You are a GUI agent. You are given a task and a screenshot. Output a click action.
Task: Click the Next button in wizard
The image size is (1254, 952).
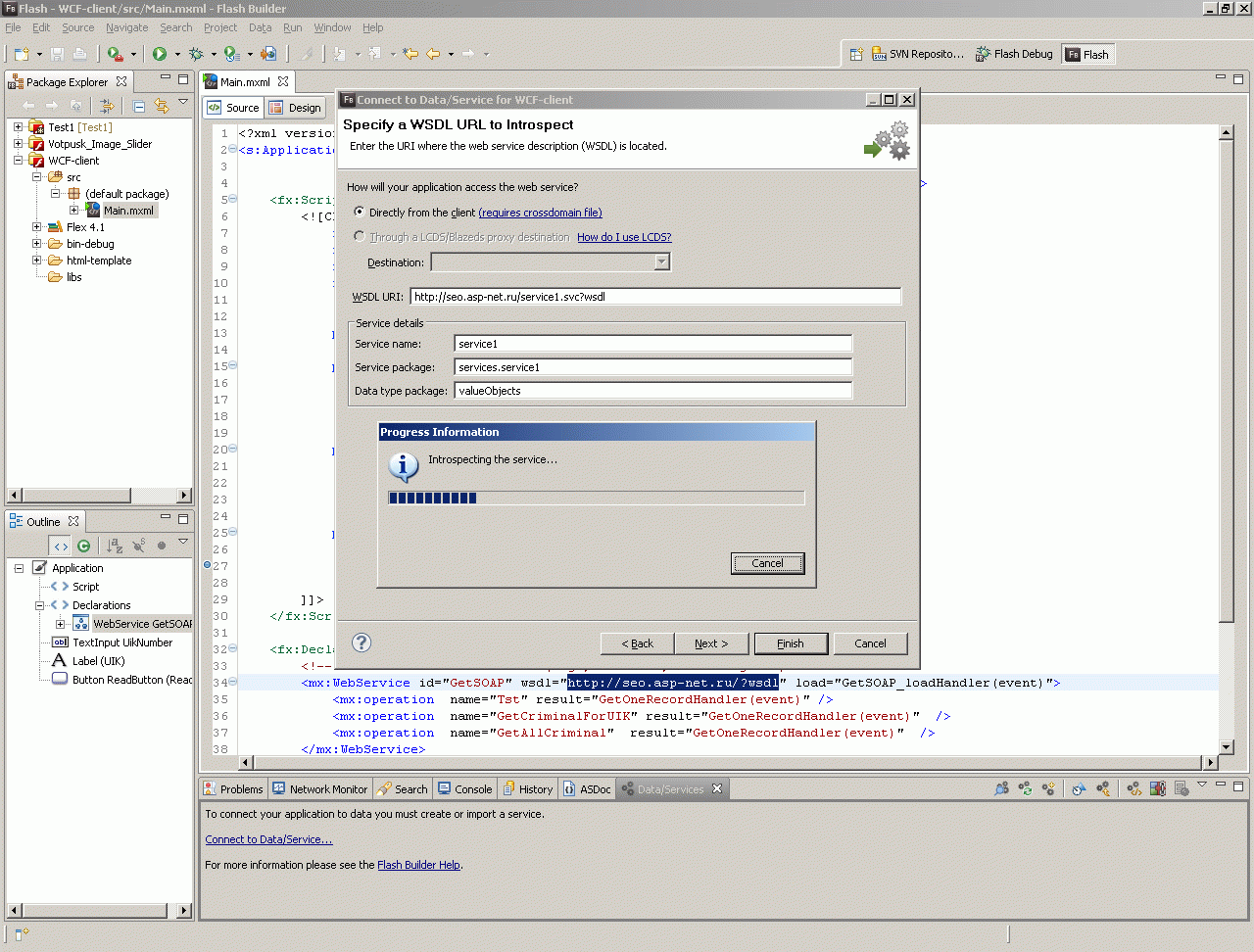711,643
